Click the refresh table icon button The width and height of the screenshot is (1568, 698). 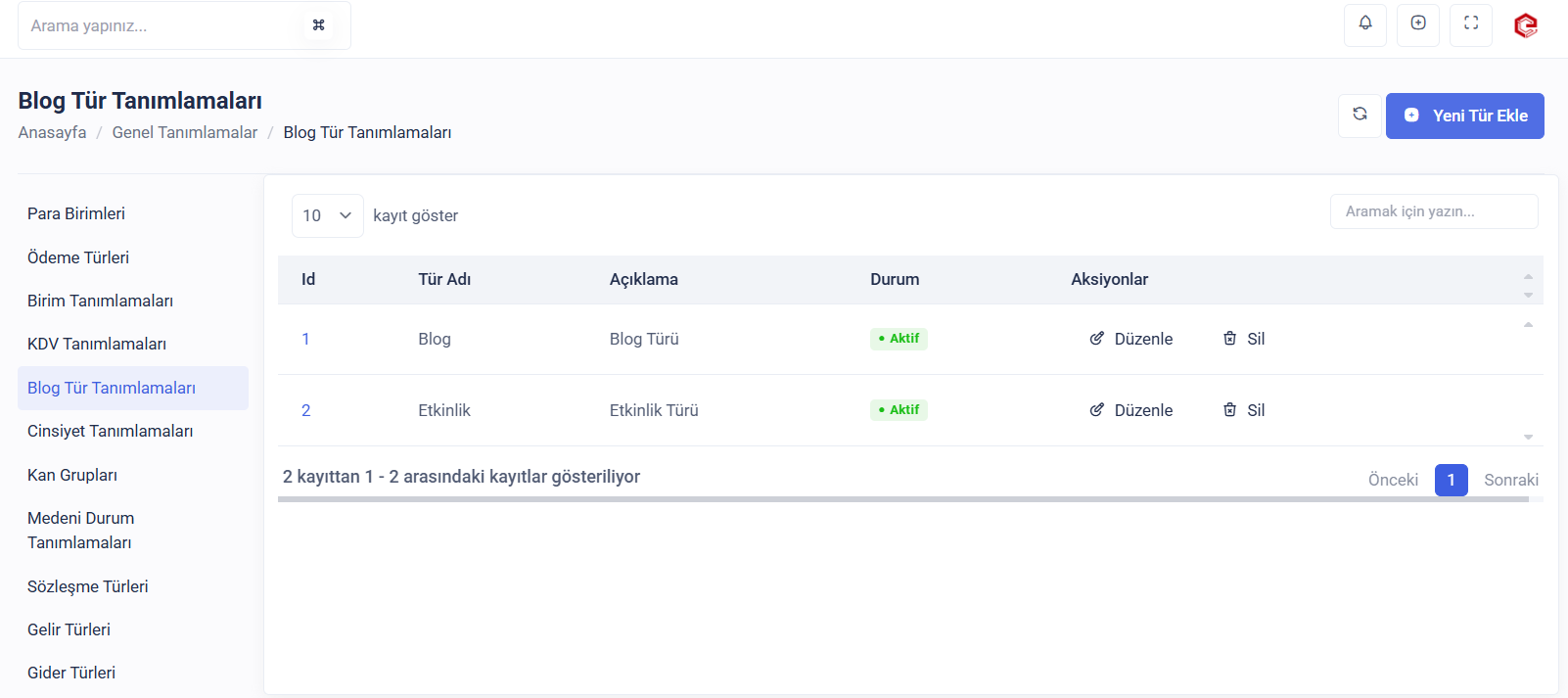pos(1360,115)
